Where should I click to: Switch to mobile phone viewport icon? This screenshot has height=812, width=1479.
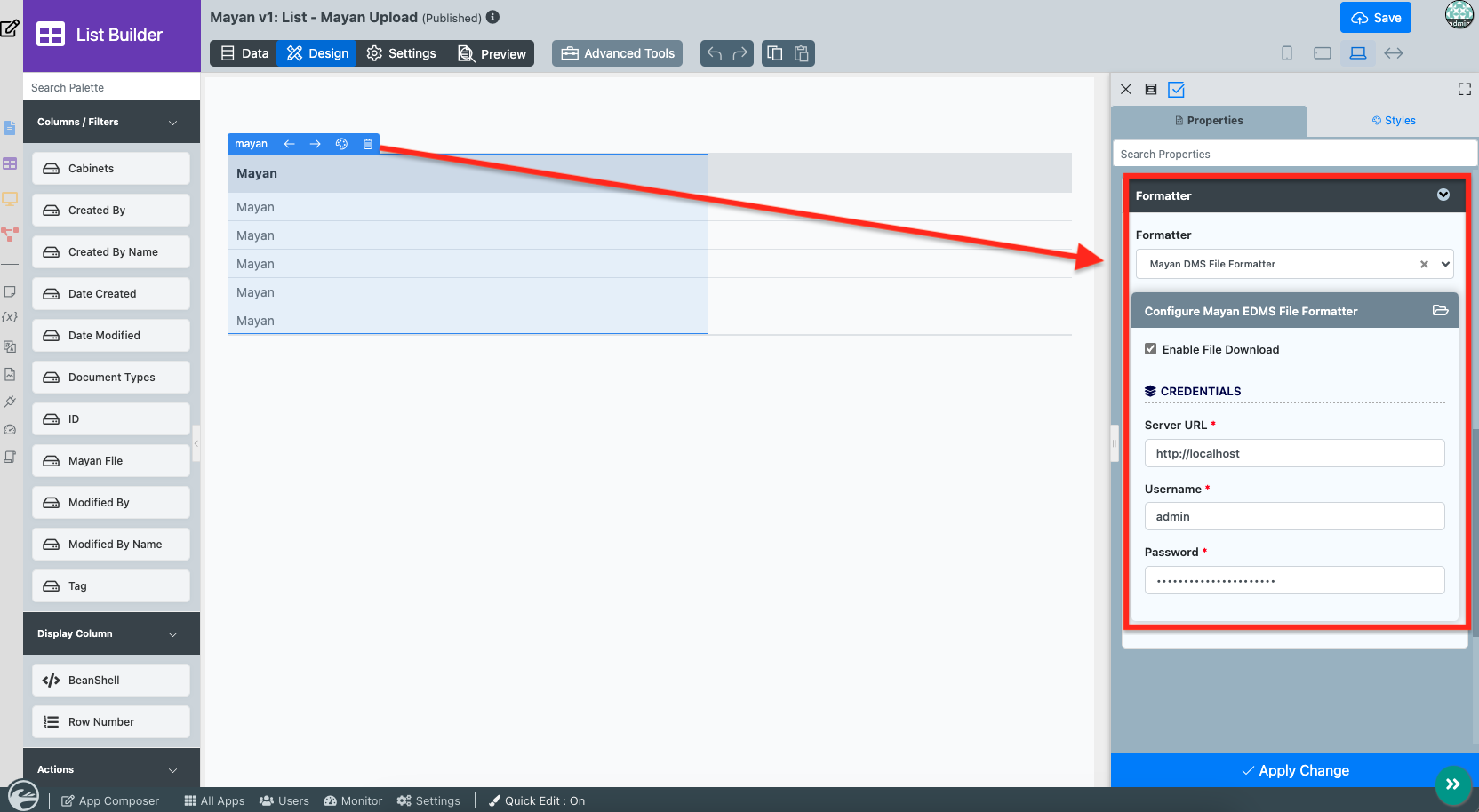(1287, 53)
